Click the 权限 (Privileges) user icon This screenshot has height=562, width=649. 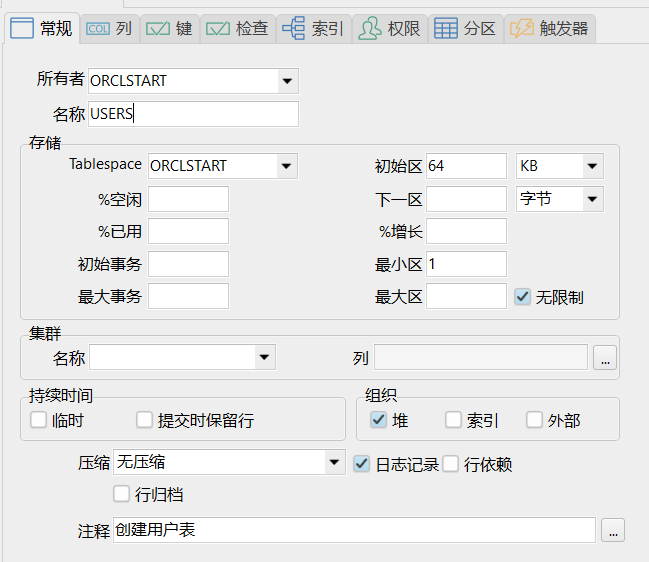coord(368,29)
